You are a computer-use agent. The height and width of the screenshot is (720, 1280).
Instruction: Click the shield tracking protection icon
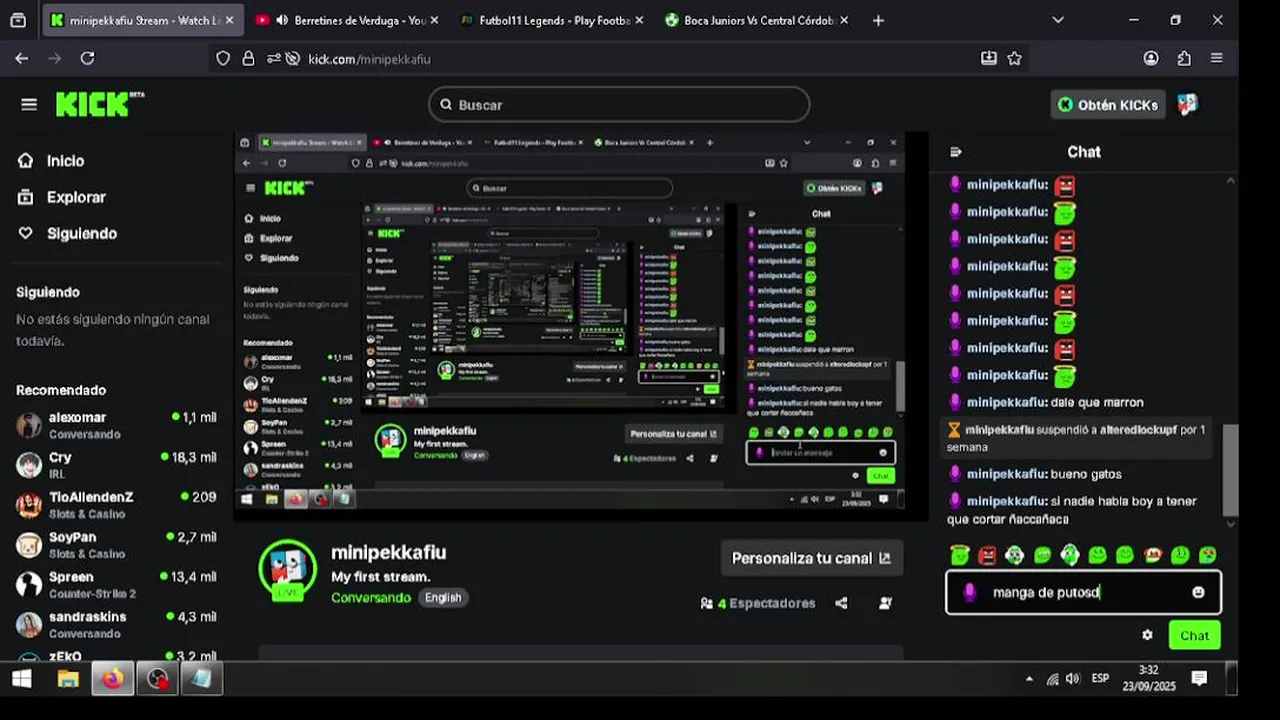(x=223, y=59)
